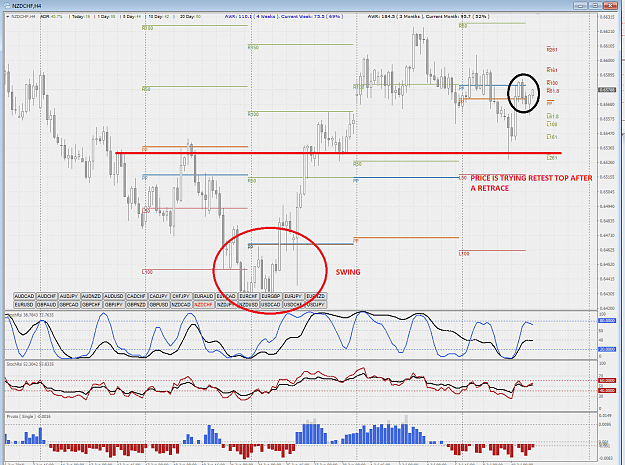Select the NZDJPY symbol button
Viewport: 625px width, 465px height.
(x=226, y=305)
